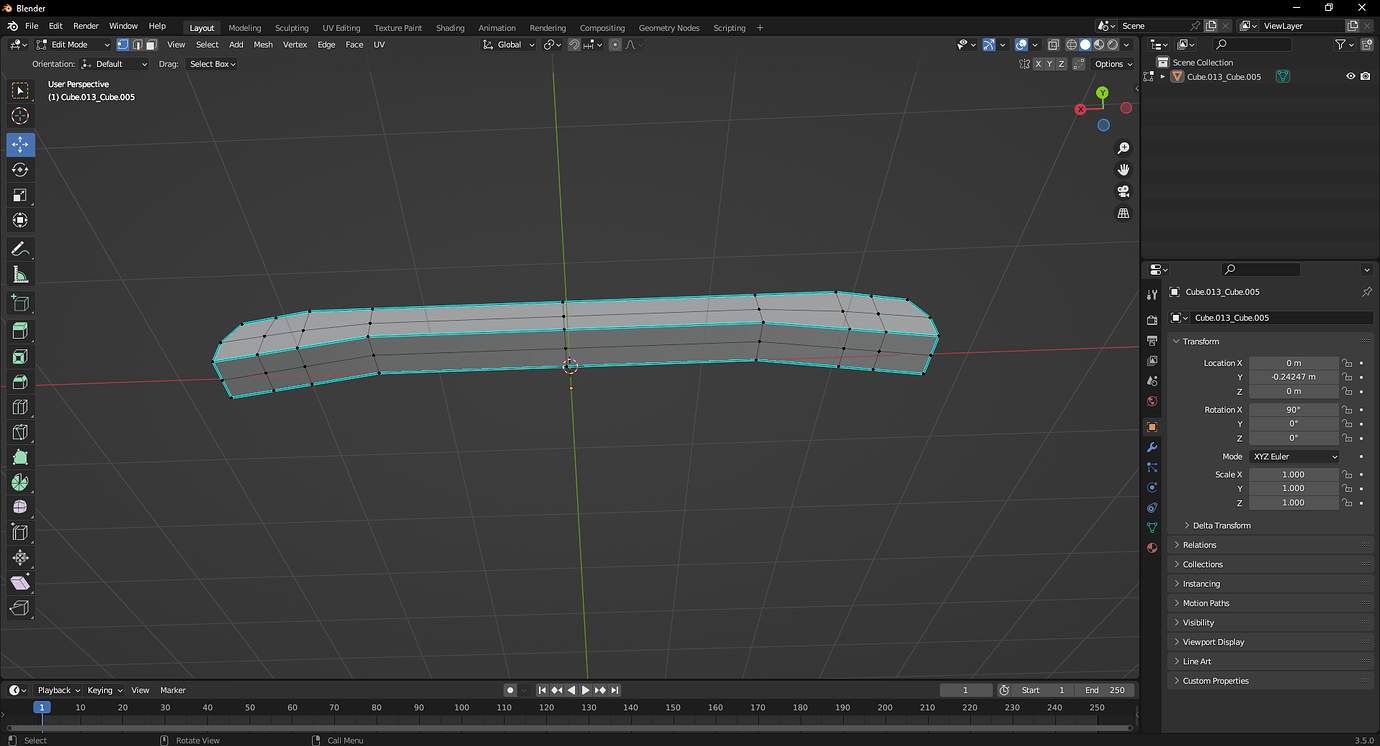Open the Material Properties tab
Viewport: 1380px width, 746px height.
(x=1151, y=548)
